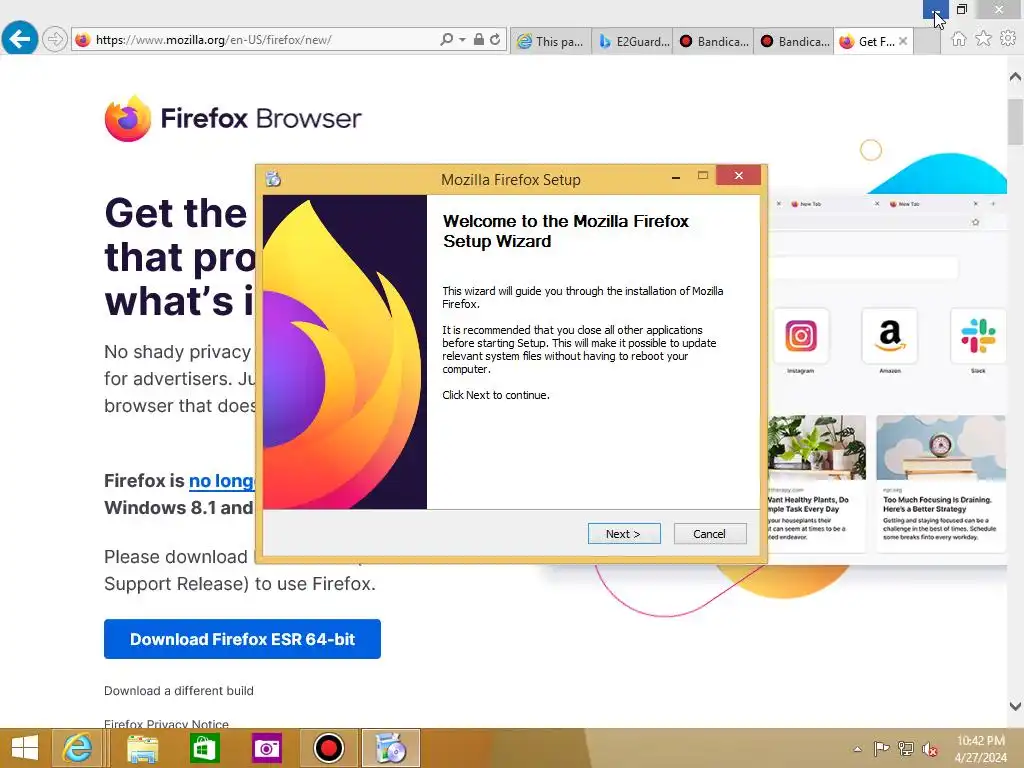Viewport: 1024px width, 768px height.
Task: Open a new blank tab
Action: pos(926,41)
